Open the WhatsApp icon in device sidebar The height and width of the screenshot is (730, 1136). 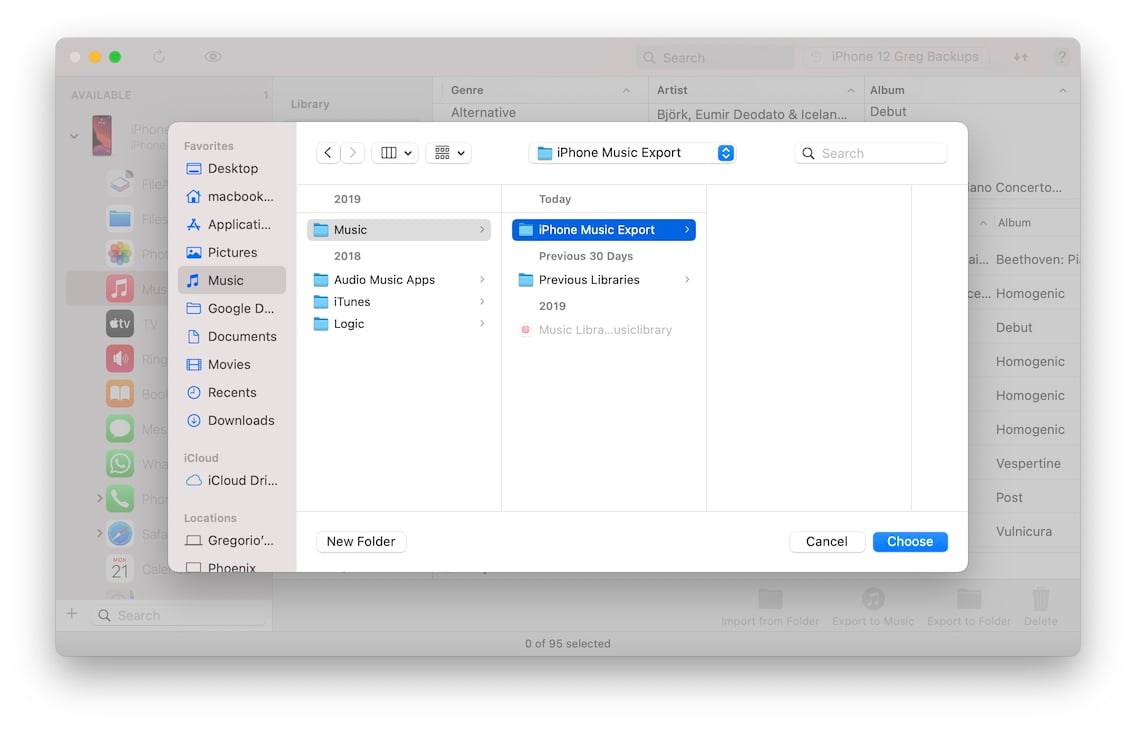pos(120,463)
